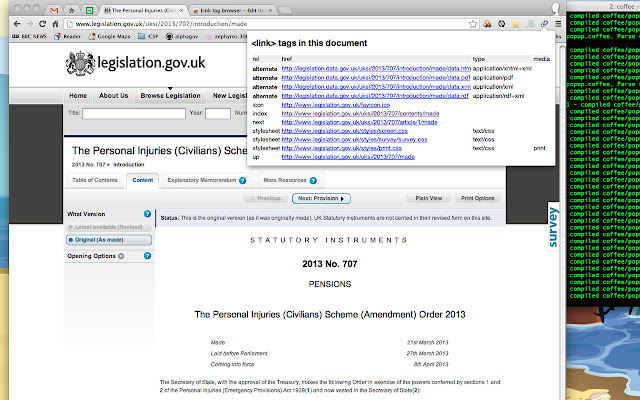Open the Home navigation item
Image resolution: width=640 pixels, height=400 pixels.
tap(78, 96)
